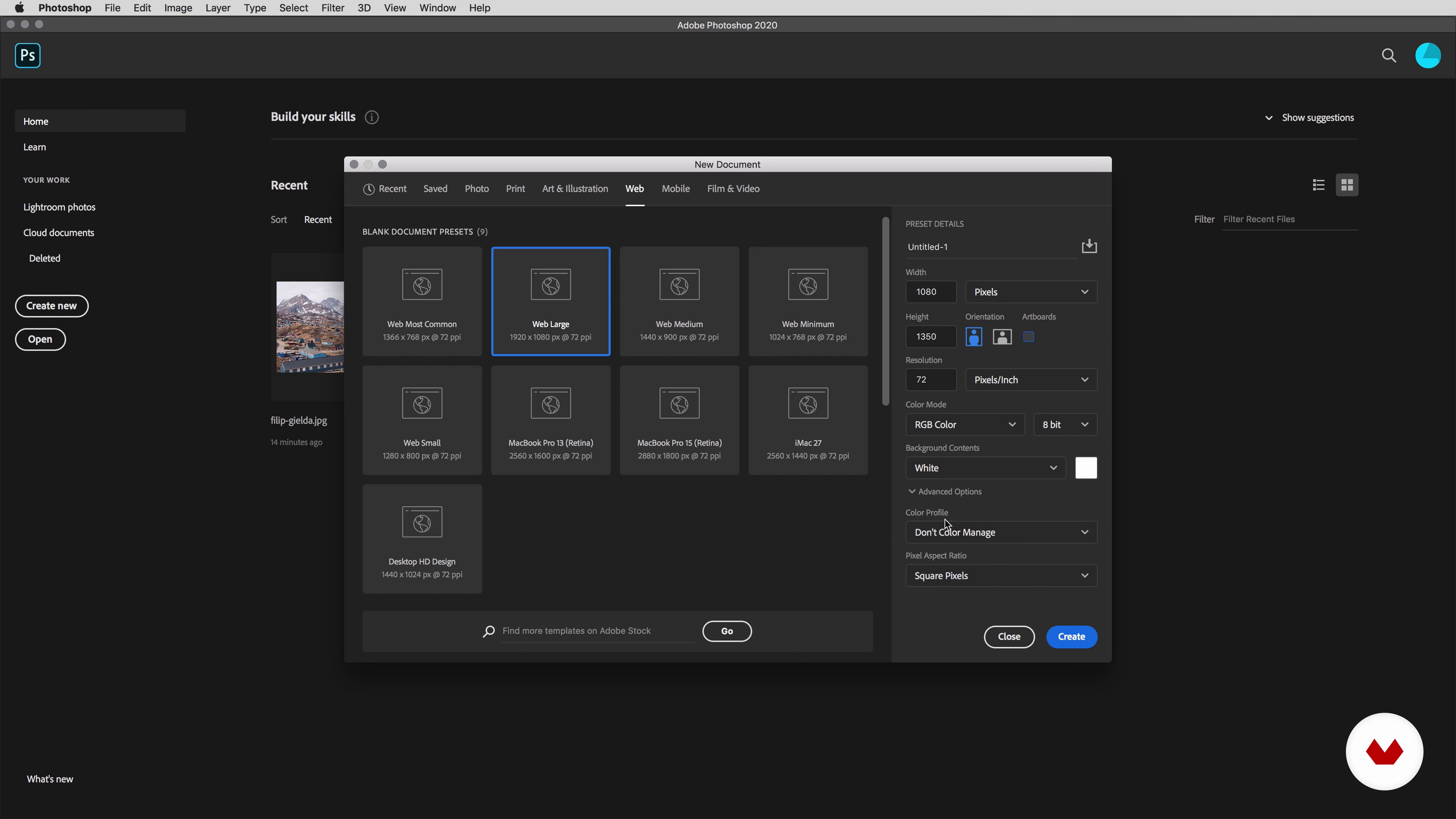This screenshot has height=819, width=1456.
Task: Click the Adobe Stock search magnifier icon
Action: (x=489, y=631)
